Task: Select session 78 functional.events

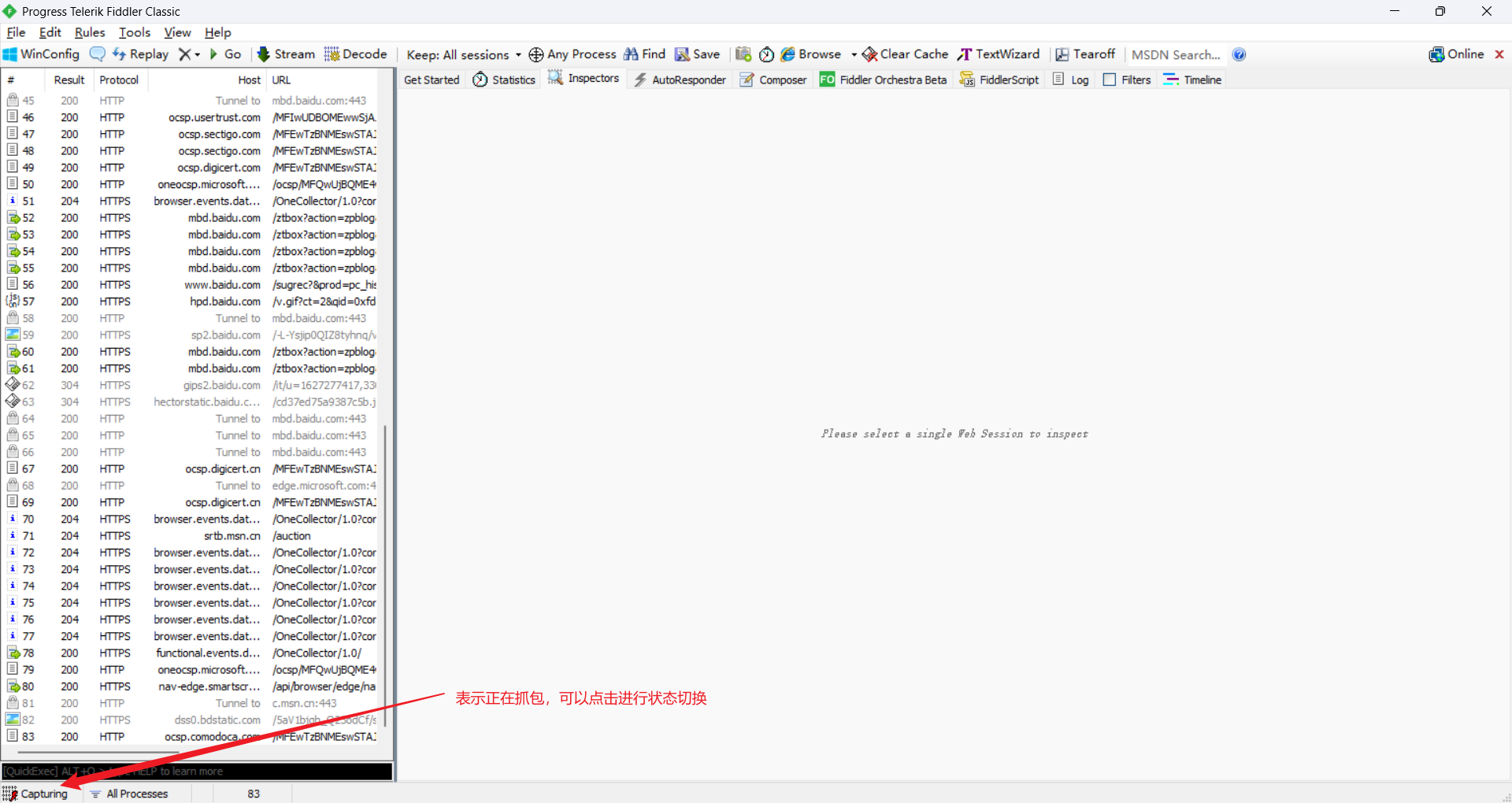Action: pos(191,653)
